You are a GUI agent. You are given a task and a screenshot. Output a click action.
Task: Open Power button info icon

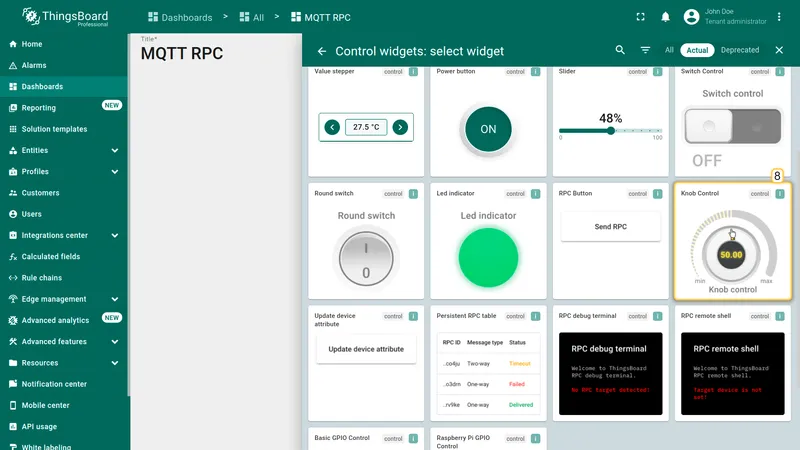(535, 72)
